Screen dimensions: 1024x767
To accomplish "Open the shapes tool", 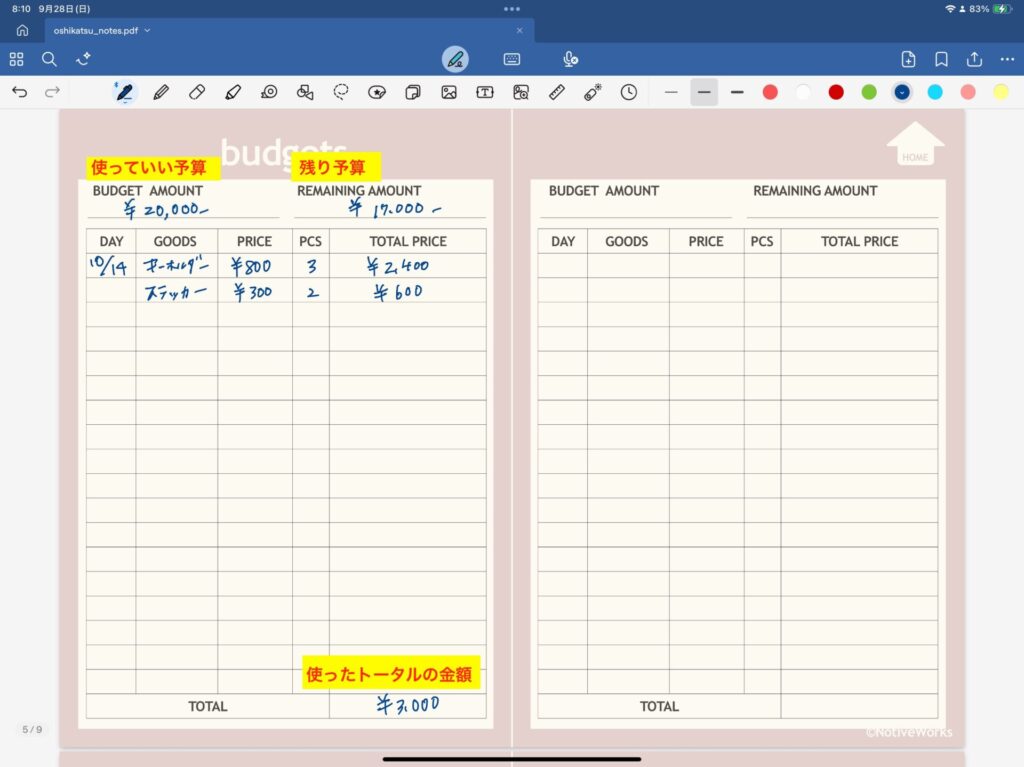I will [x=305, y=92].
